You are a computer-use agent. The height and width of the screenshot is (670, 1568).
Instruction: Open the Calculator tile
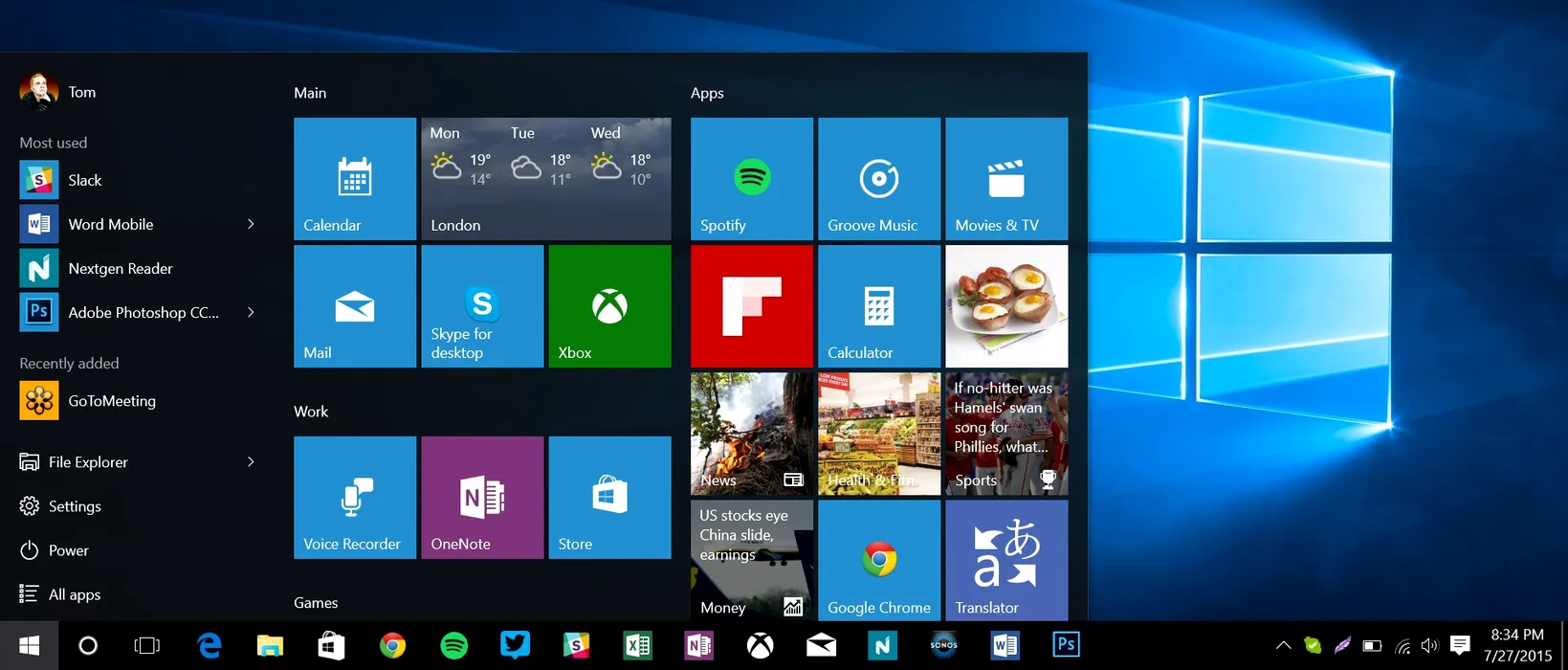[x=878, y=306]
